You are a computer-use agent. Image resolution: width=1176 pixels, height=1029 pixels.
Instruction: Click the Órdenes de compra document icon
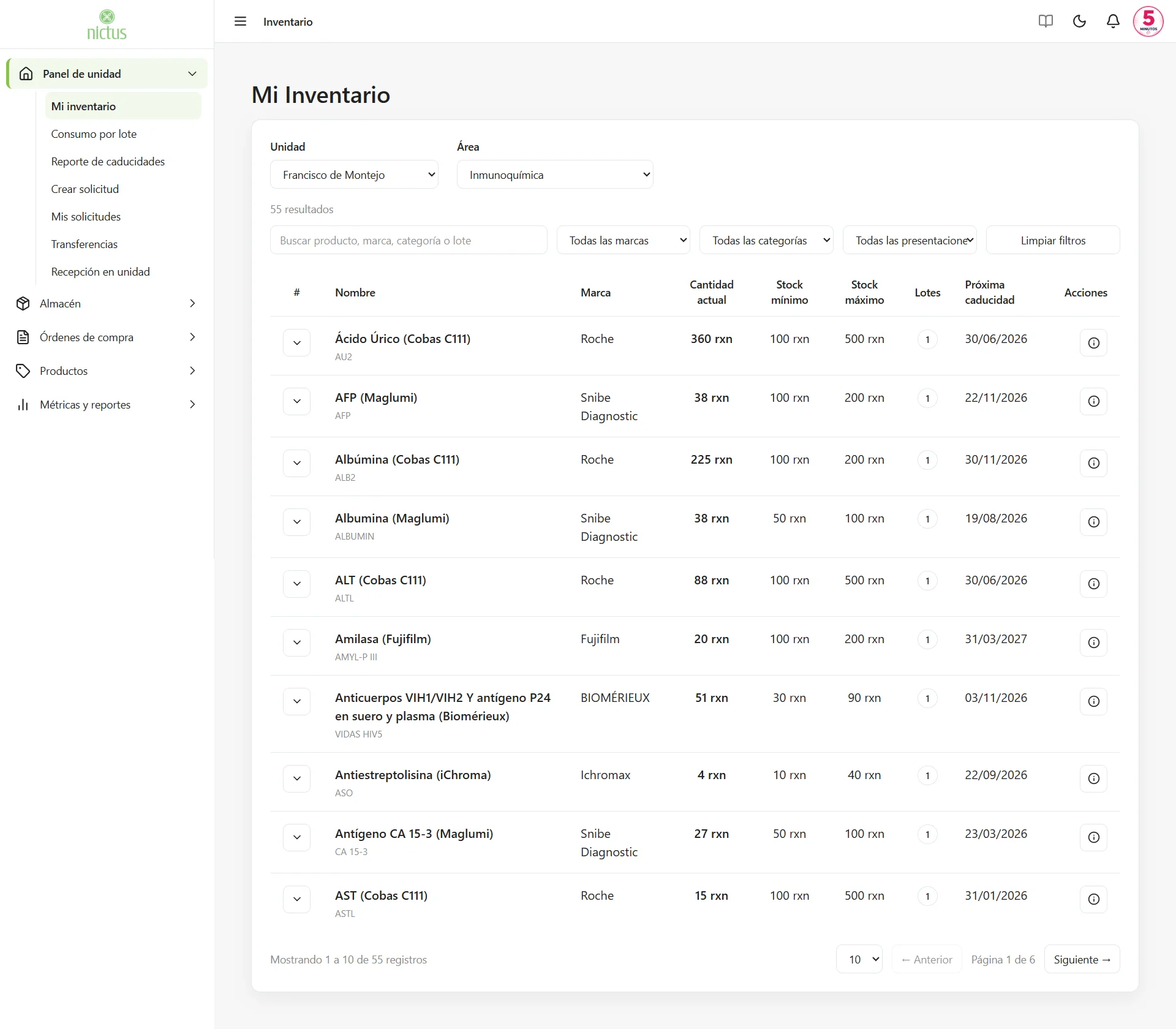pos(23,337)
